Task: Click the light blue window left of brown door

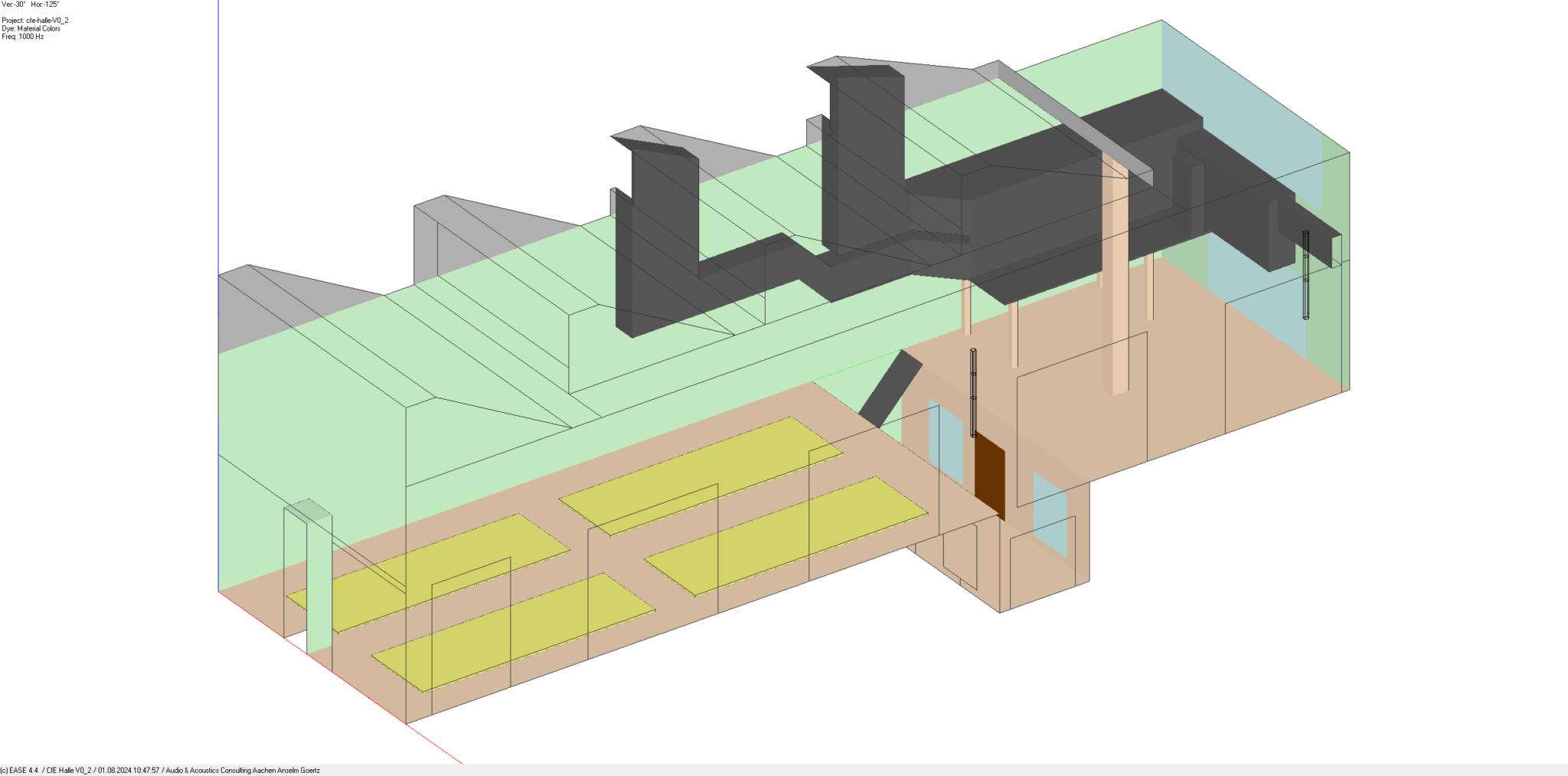Action: (x=946, y=440)
